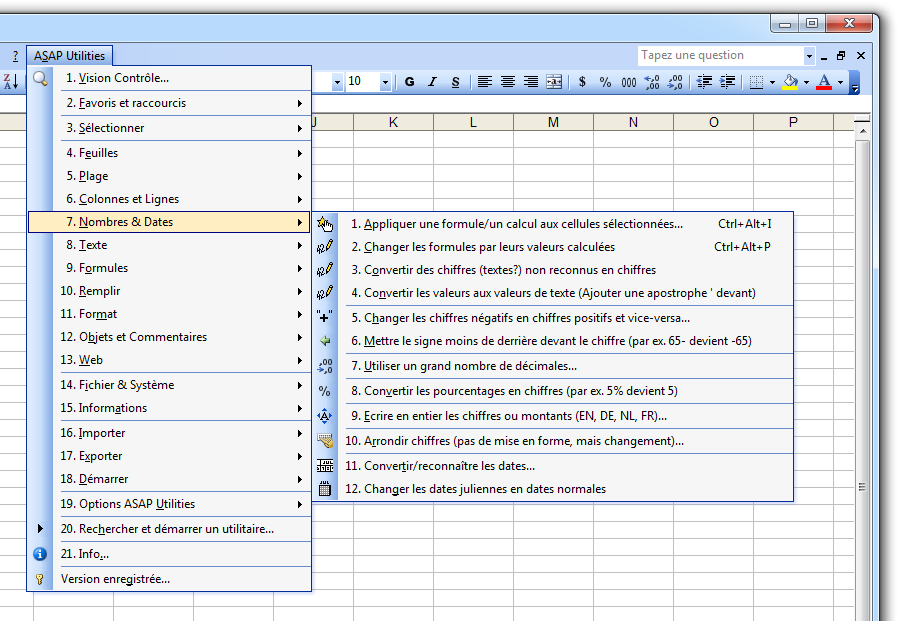Click the ASAP Utilities menu tab
This screenshot has height=621, width=900.
pyautogui.click(x=69, y=55)
